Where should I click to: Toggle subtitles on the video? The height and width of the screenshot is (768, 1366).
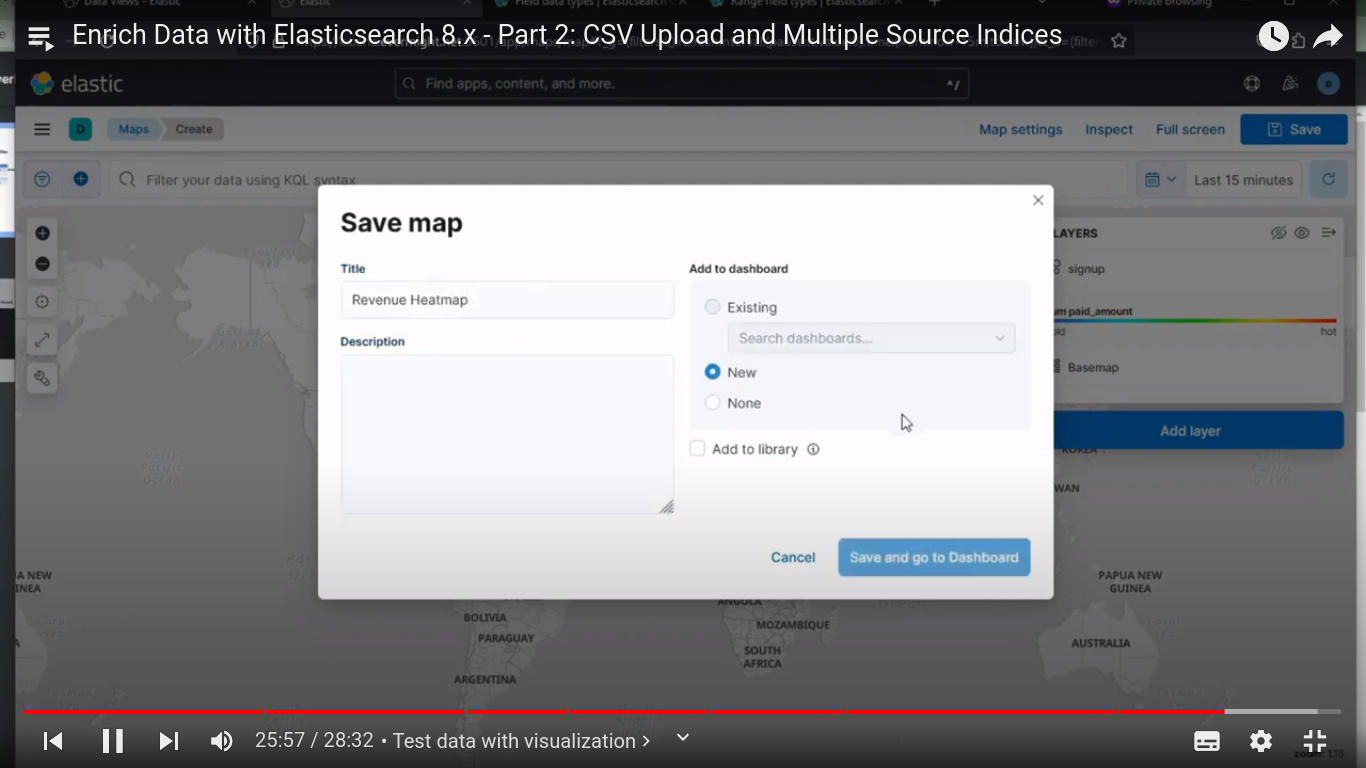pyautogui.click(x=1207, y=741)
